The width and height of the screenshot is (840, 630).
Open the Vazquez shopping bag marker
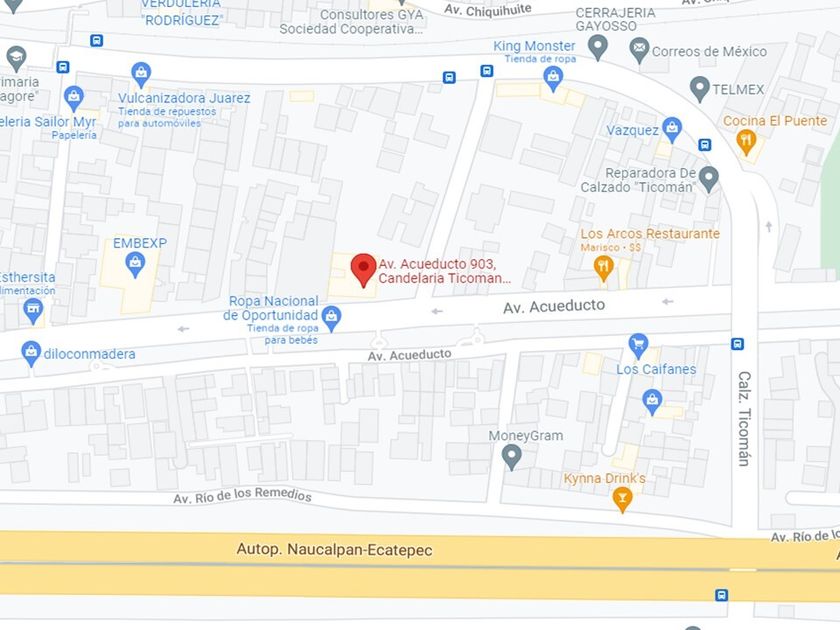(672, 130)
